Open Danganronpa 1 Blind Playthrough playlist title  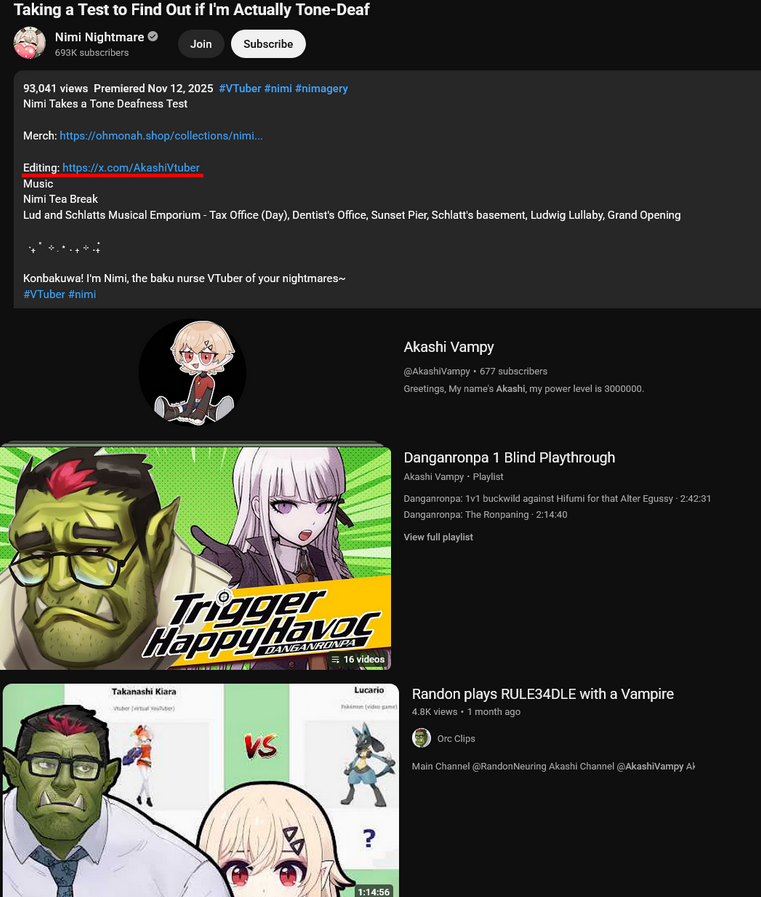[x=509, y=458]
